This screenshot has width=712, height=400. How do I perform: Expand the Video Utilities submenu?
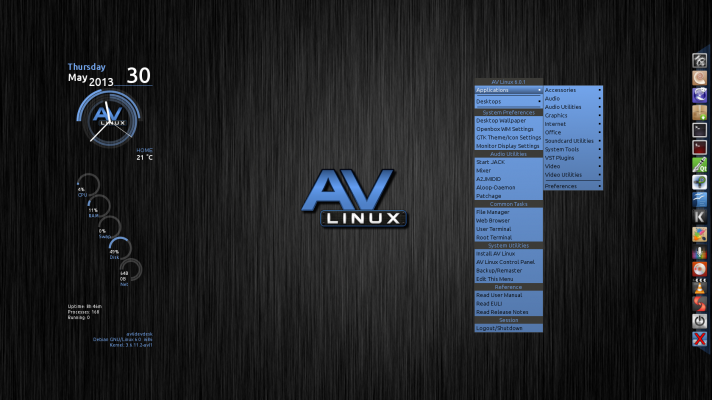click(x=573, y=175)
